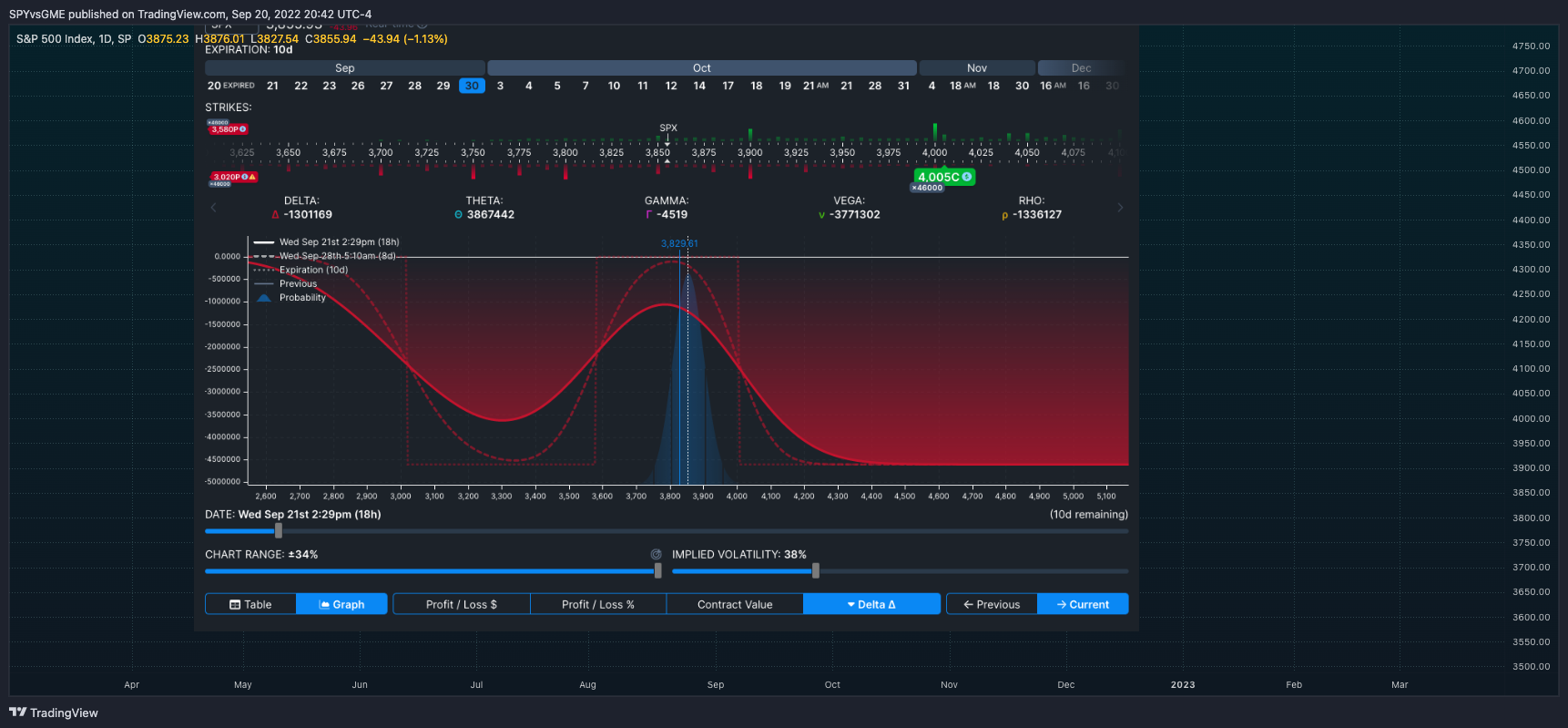Select the Oct 31 expiration date

pos(903,86)
